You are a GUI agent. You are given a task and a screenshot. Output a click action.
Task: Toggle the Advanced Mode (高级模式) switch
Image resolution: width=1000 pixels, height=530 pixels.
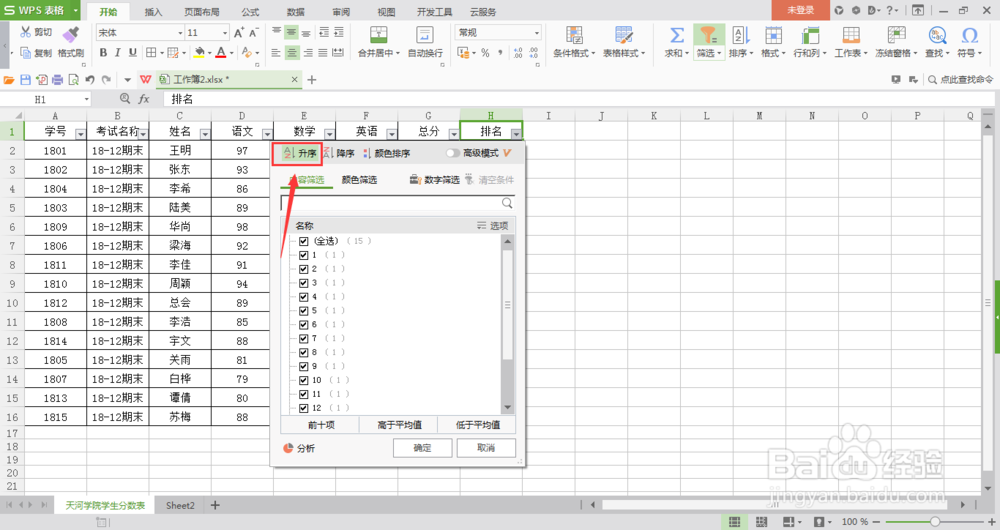[x=452, y=153]
